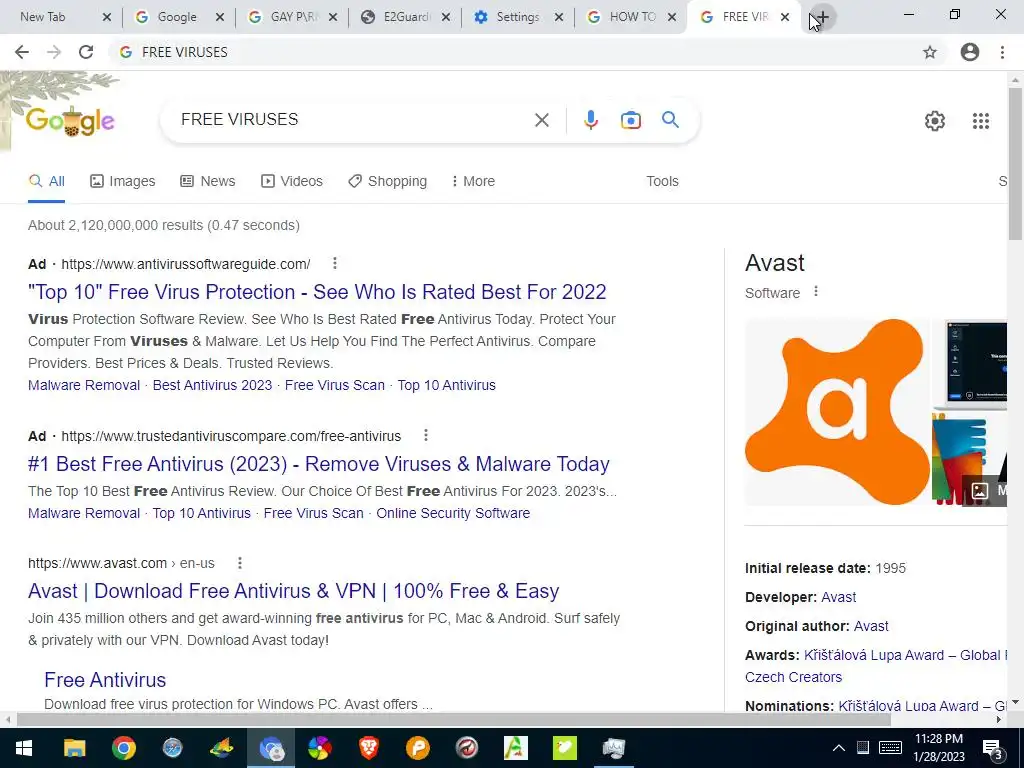This screenshot has width=1024, height=768.
Task: Open Avast knowledge panel more options
Action: coord(816,292)
